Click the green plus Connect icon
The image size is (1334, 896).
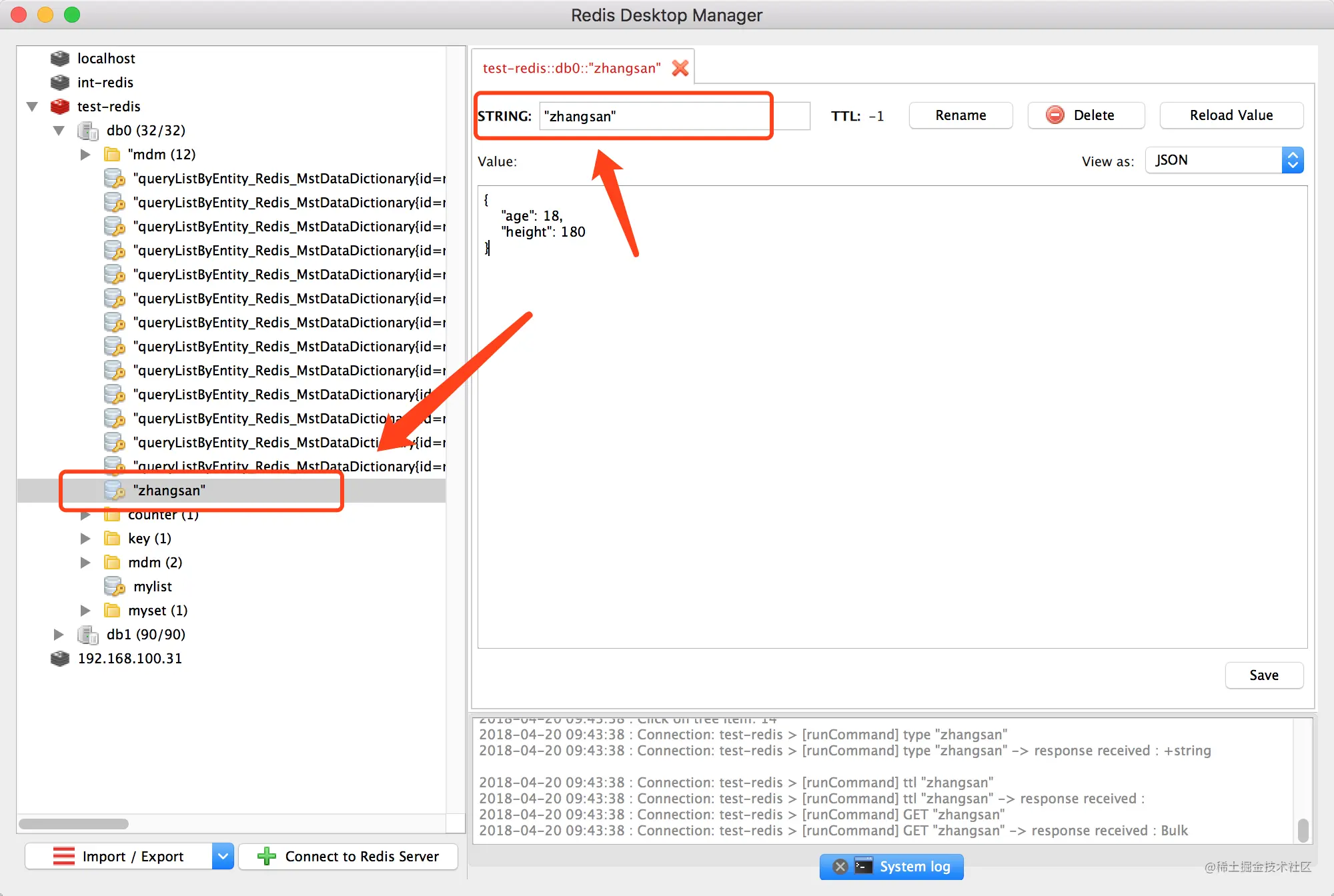(267, 857)
